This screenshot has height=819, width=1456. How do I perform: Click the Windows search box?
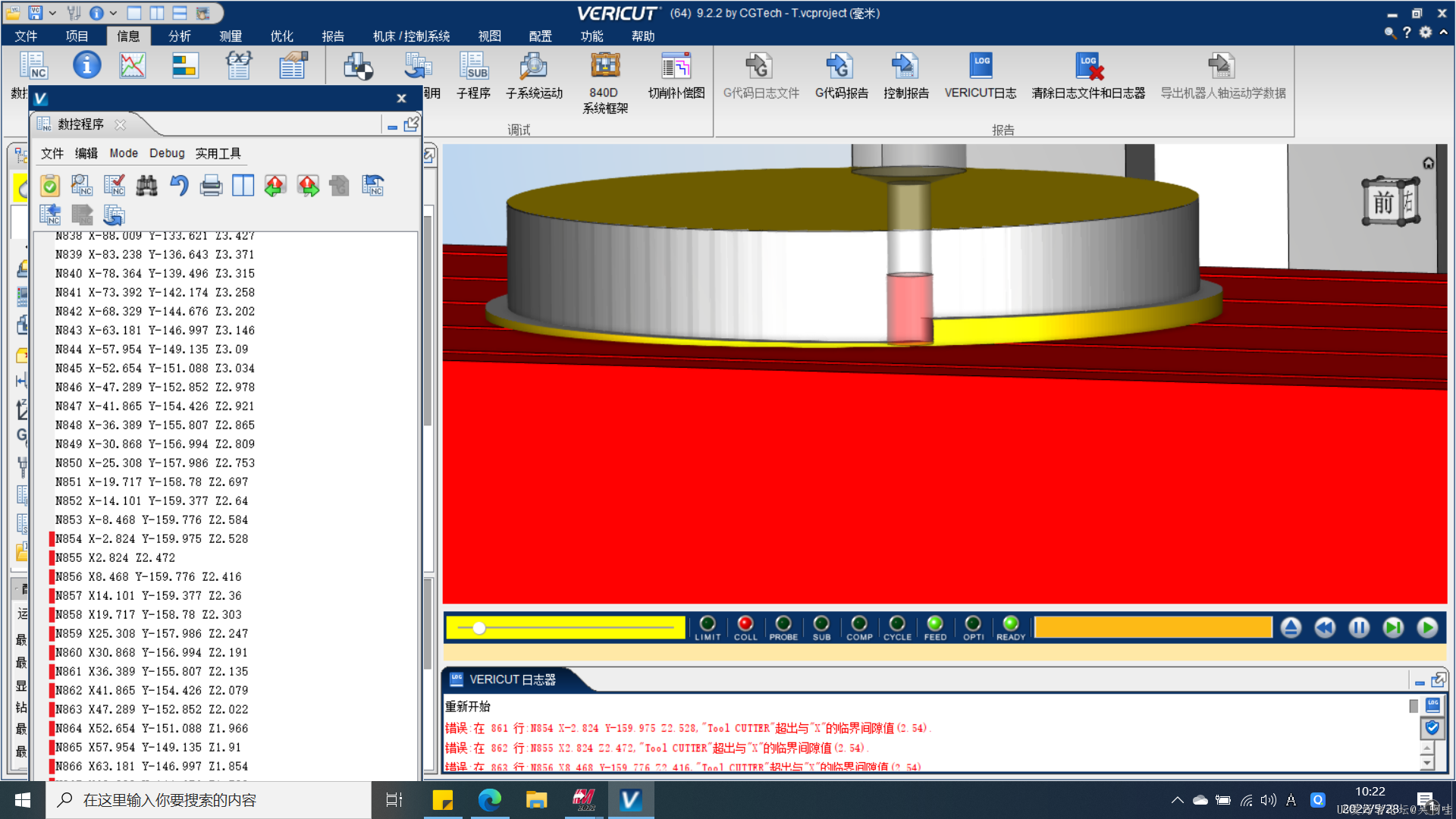click(x=209, y=800)
